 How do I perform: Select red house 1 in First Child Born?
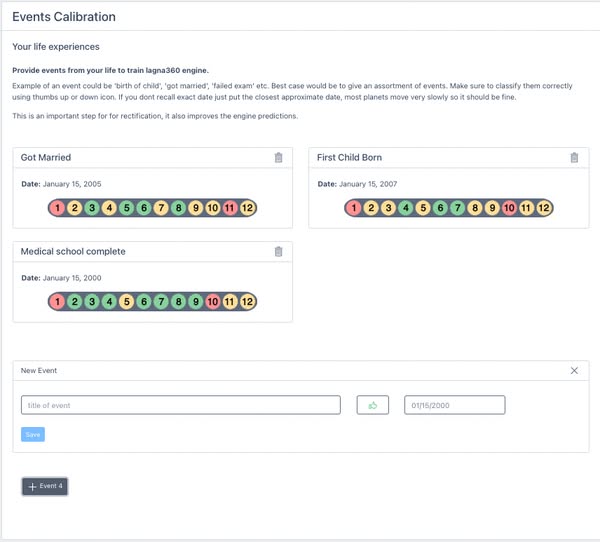tap(354, 208)
